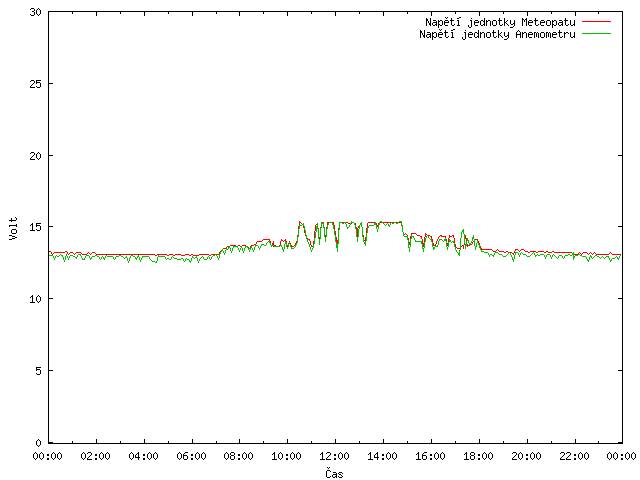
Task: Click the x-axis label 02:00
Action: tap(95, 456)
